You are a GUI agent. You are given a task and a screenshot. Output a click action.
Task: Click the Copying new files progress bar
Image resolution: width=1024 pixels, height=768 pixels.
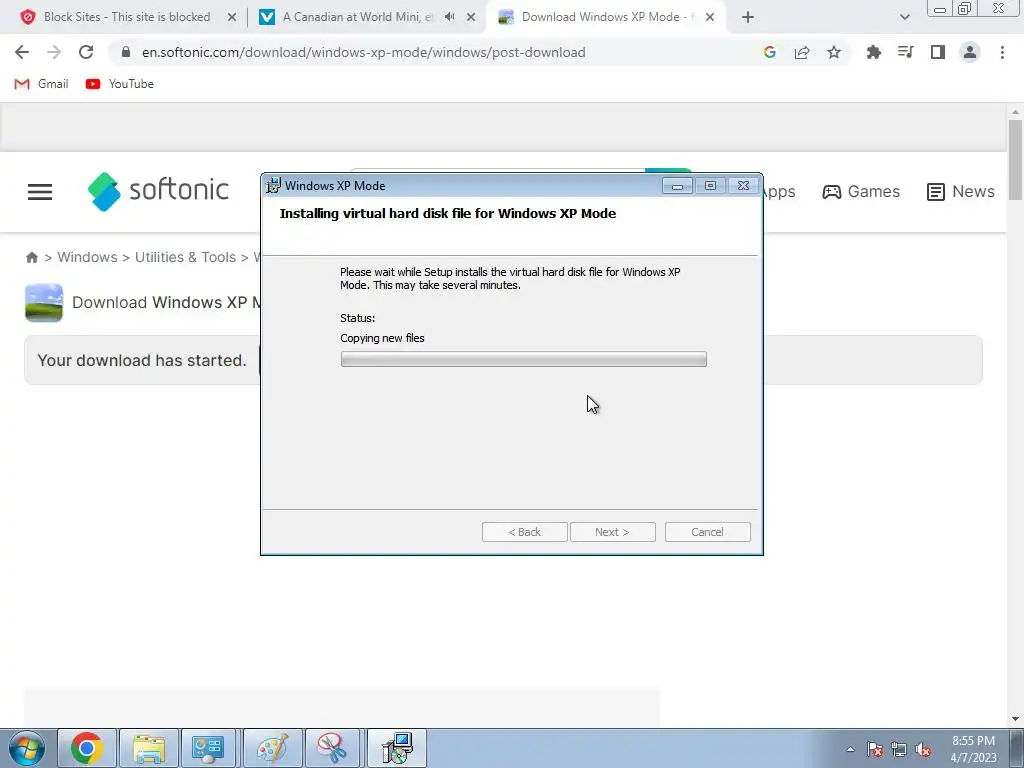523,359
